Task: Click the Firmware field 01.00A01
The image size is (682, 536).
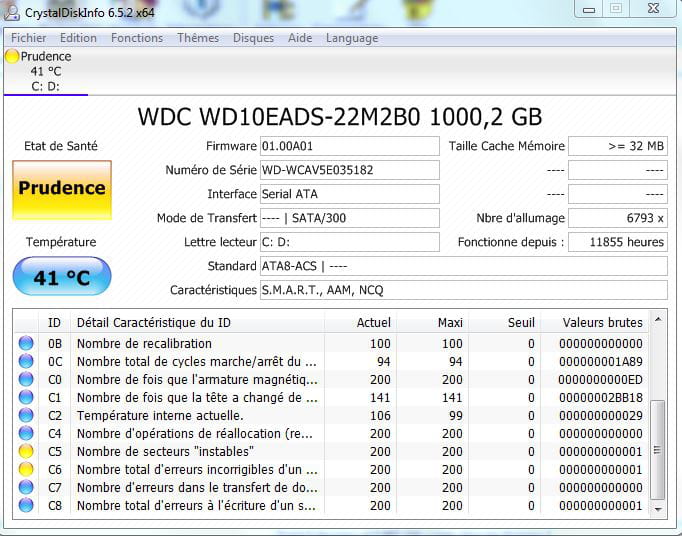Action: (x=350, y=146)
